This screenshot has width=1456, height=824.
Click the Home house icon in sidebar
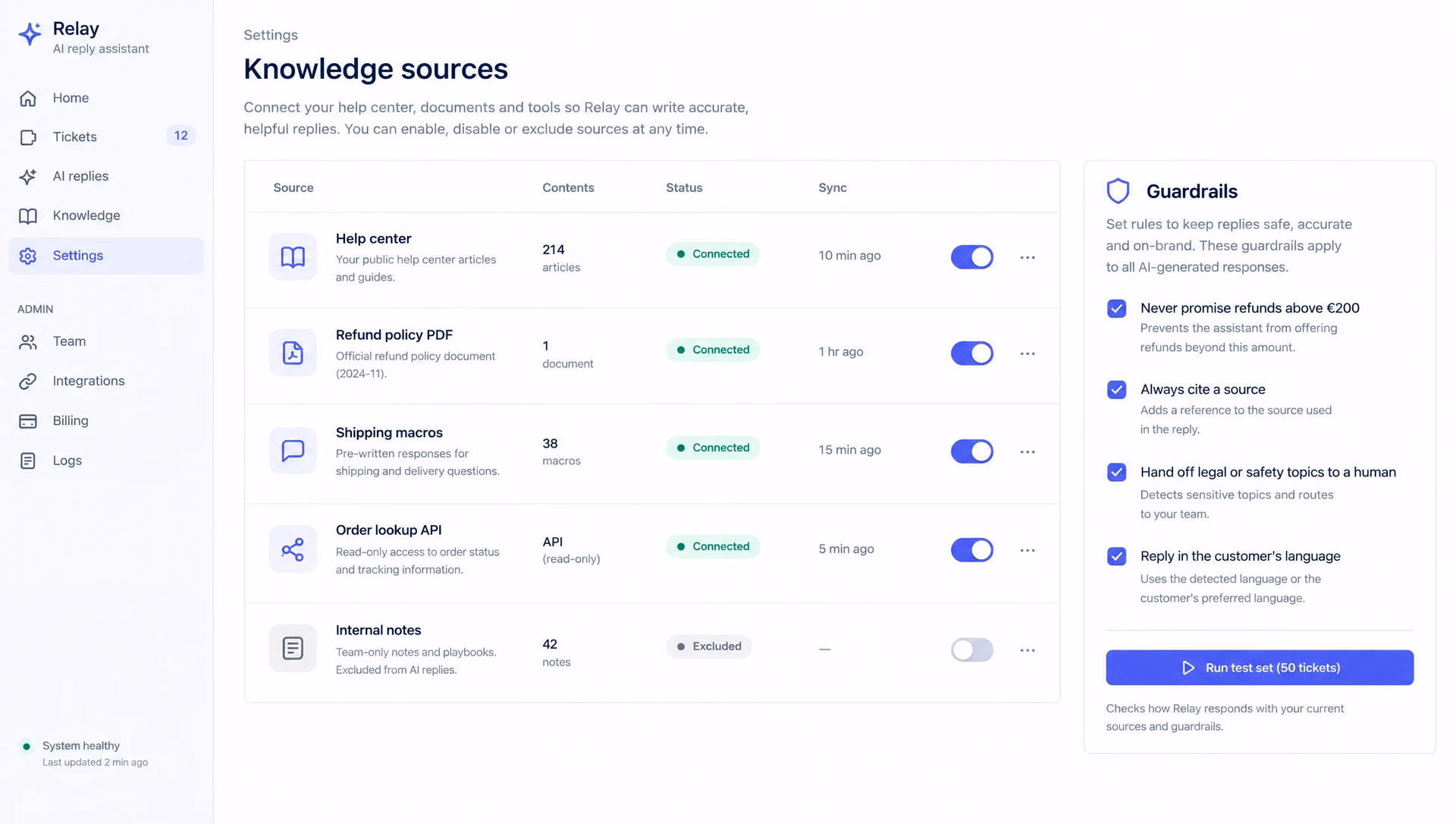[28, 99]
